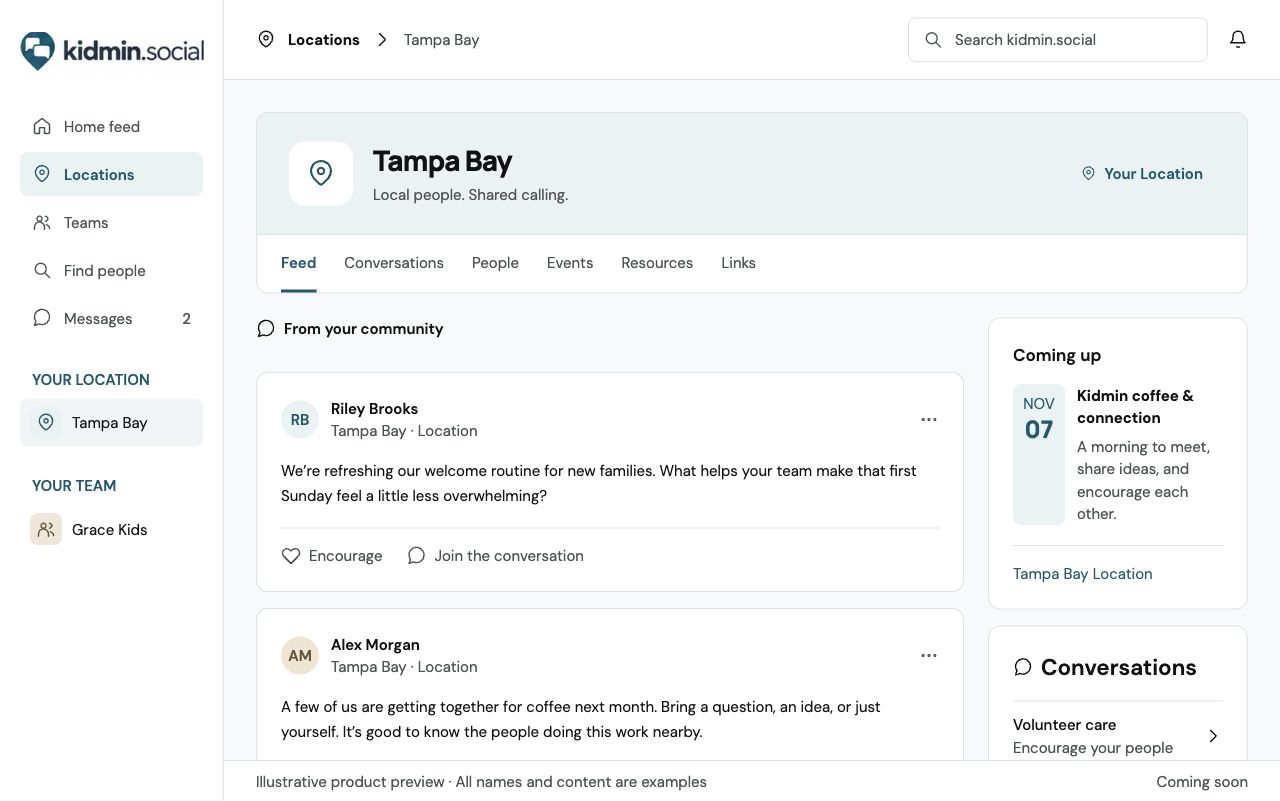Click the Locations breadcrumb link

[x=323, y=40]
